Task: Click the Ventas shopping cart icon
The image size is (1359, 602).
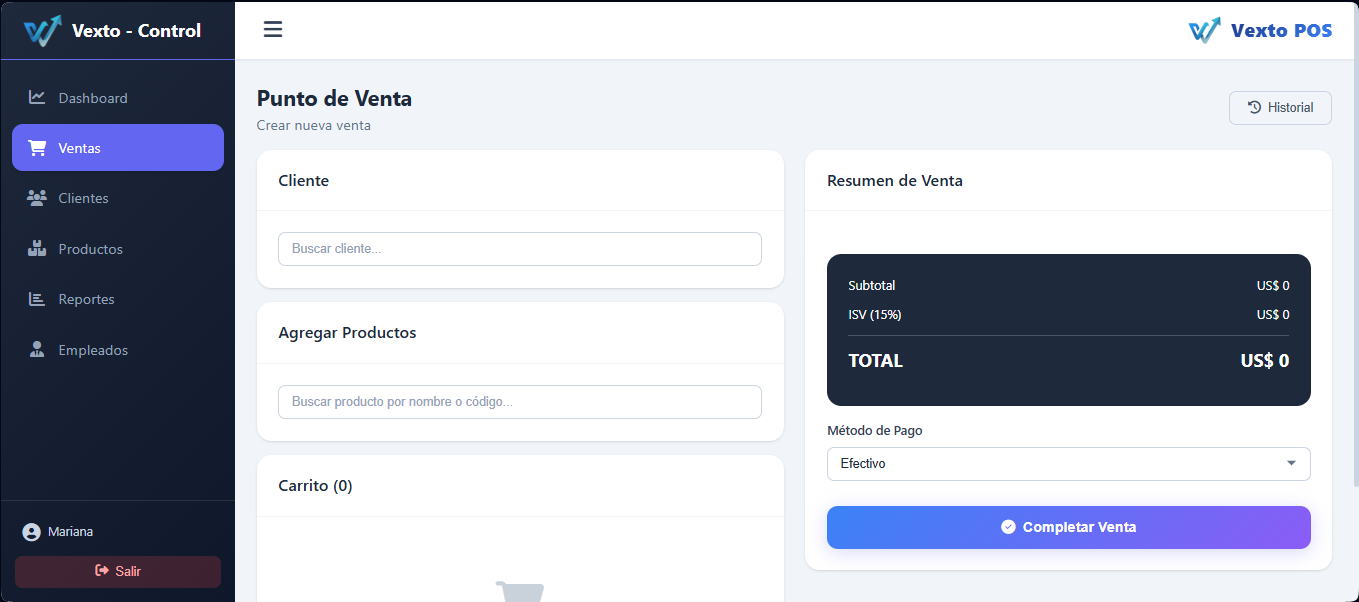Action: pos(37,148)
